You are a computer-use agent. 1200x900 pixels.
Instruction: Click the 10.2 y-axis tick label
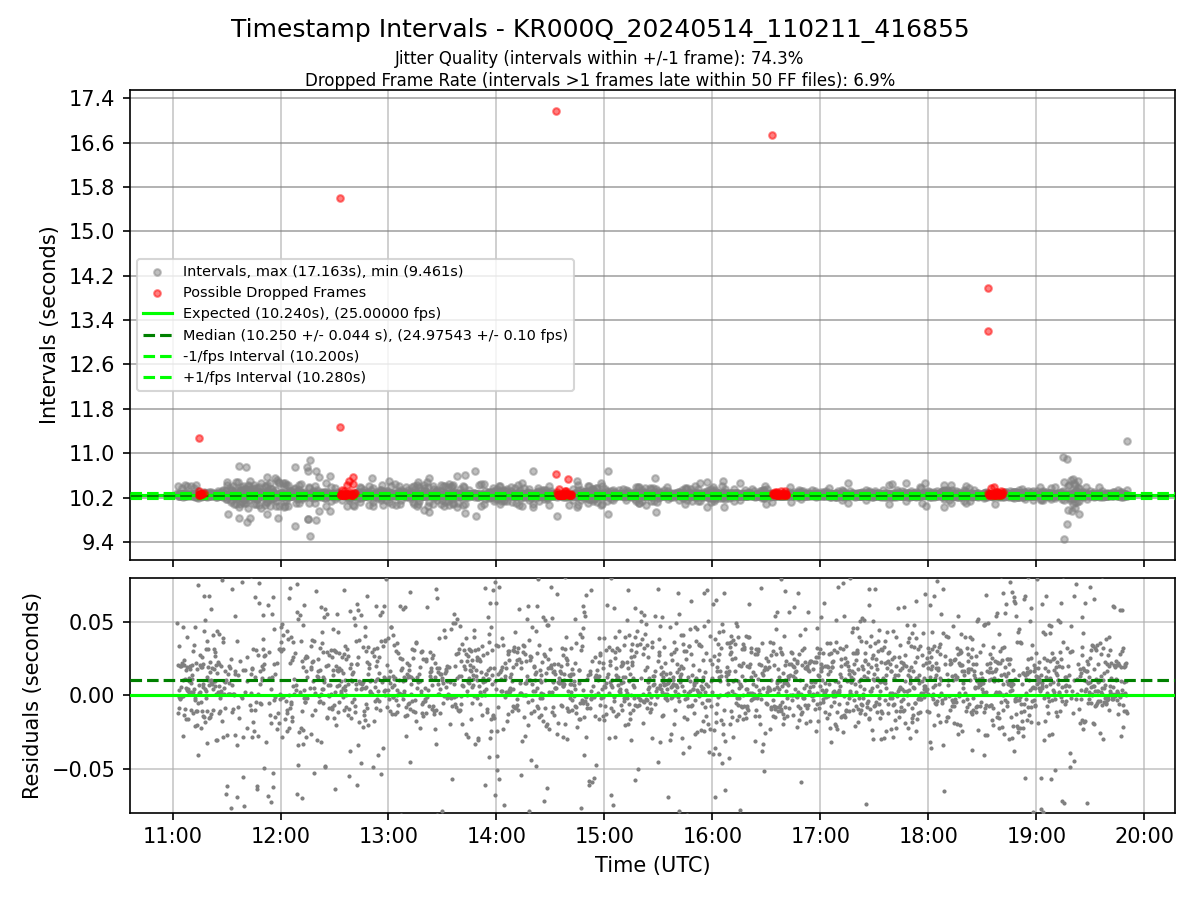pos(94,498)
